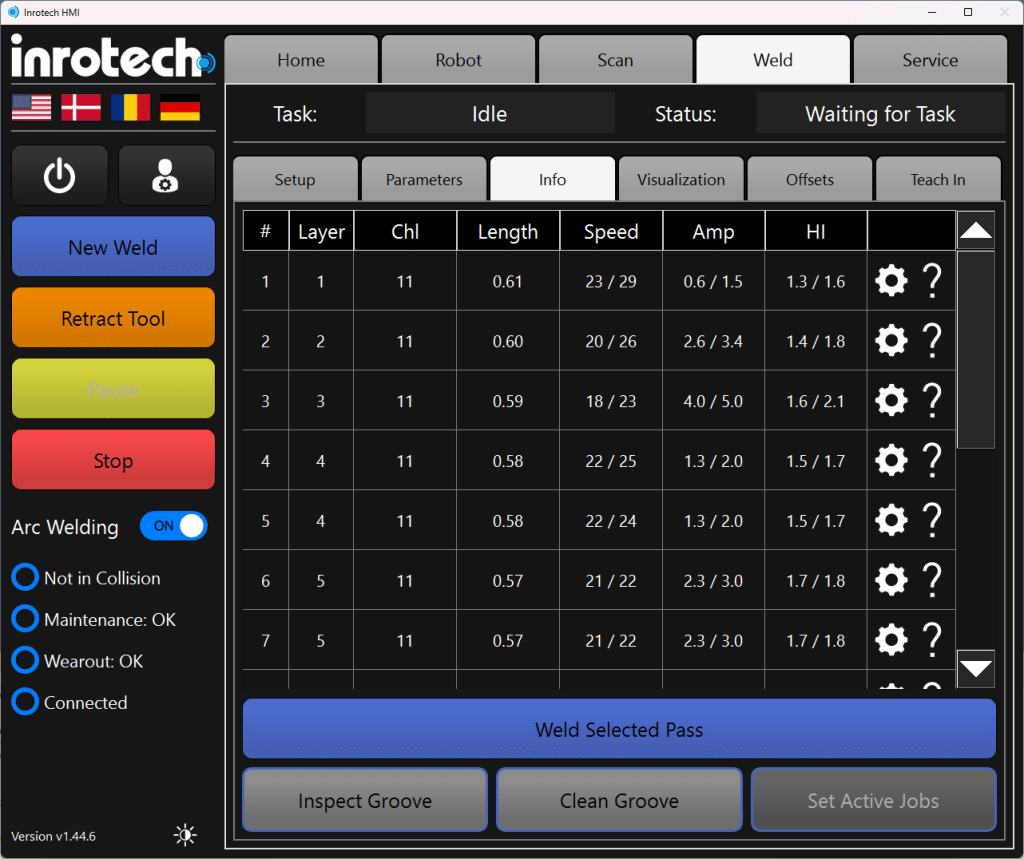Open the Parameters sub-tab
Viewport: 1024px width, 859px height.
tap(424, 180)
